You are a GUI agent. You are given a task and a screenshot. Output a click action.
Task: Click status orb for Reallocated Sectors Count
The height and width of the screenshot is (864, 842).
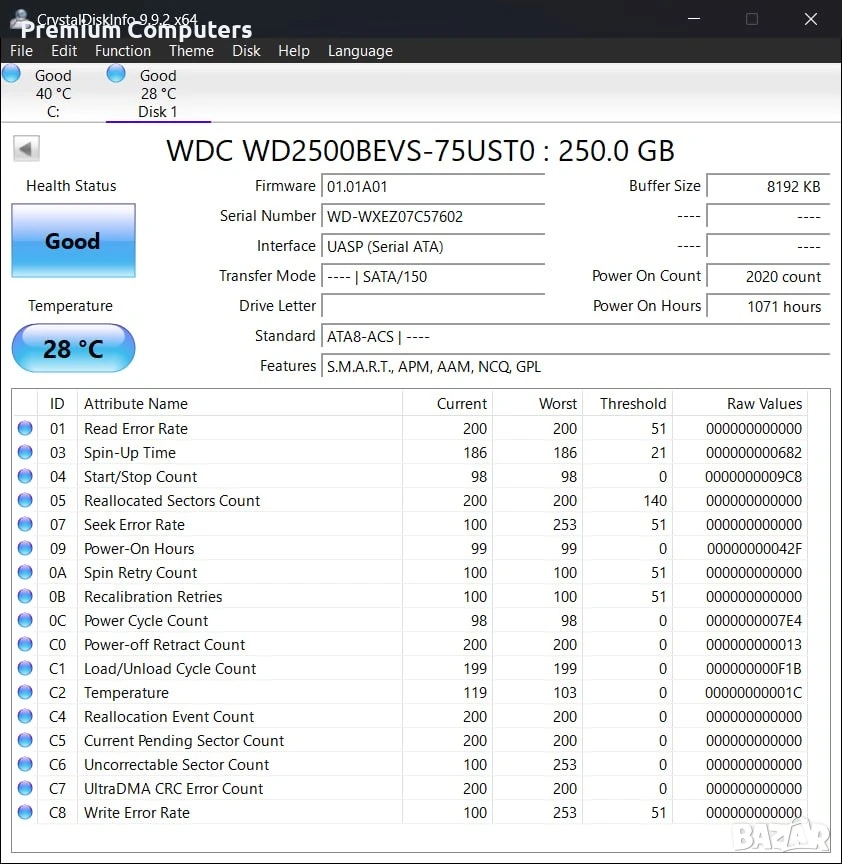pos(25,500)
